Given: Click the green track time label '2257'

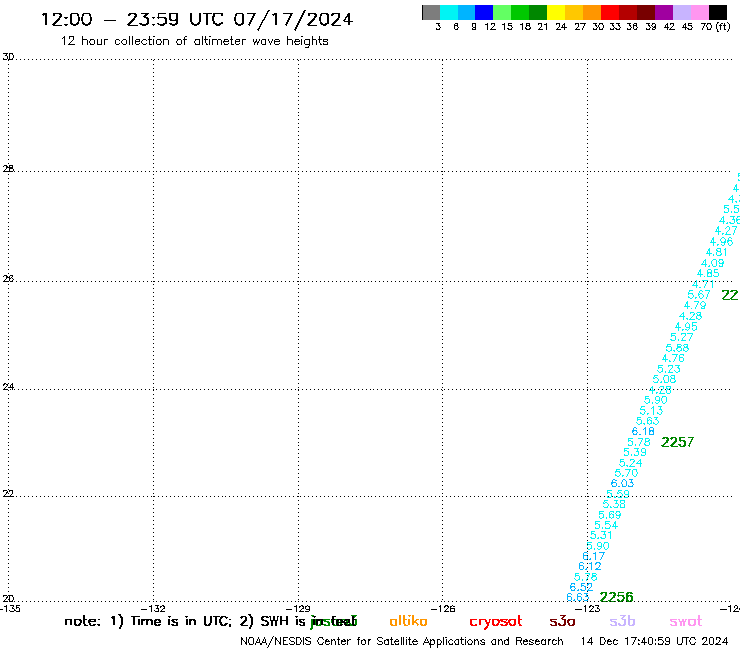Looking at the screenshot, I should 677,442.
